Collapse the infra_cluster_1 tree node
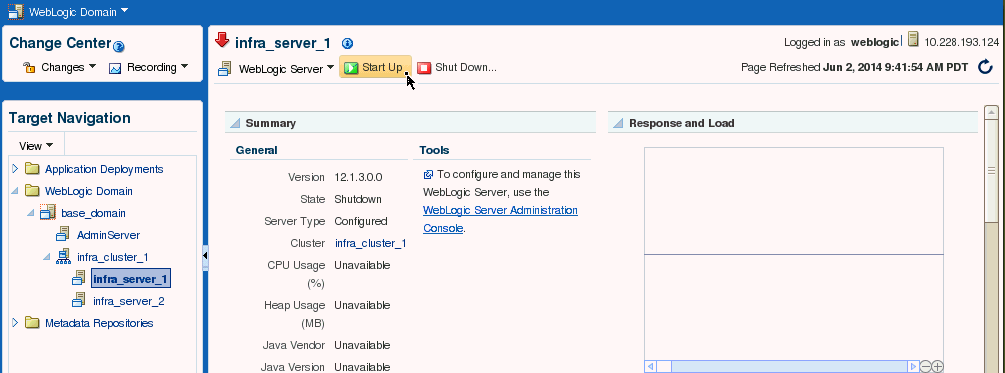This screenshot has width=1005, height=373. pyautogui.click(x=47, y=257)
